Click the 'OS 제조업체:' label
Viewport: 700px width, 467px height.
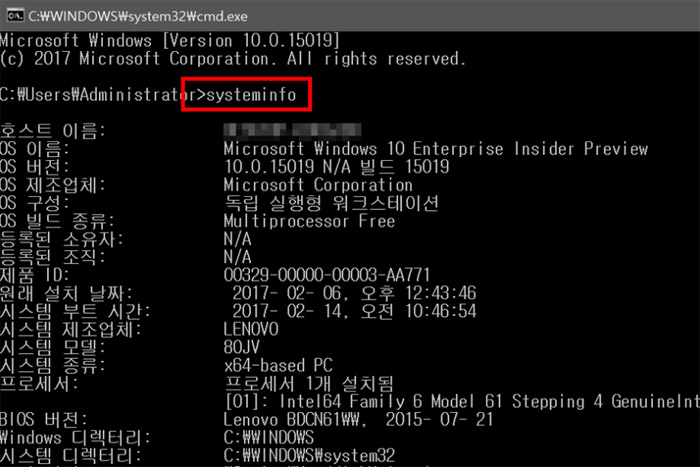coord(53,185)
